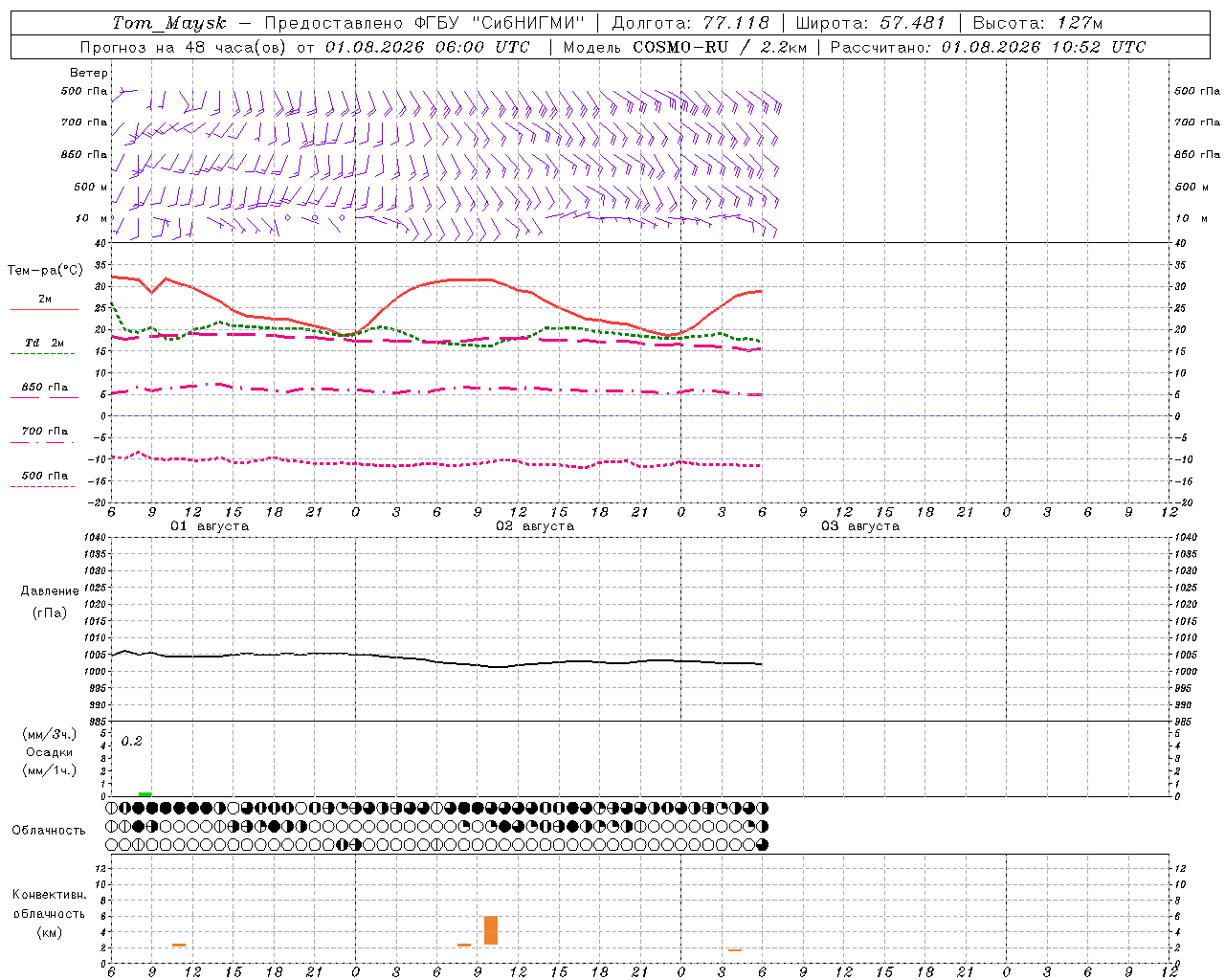Click the red 2м temperature legend line

(x=44, y=309)
